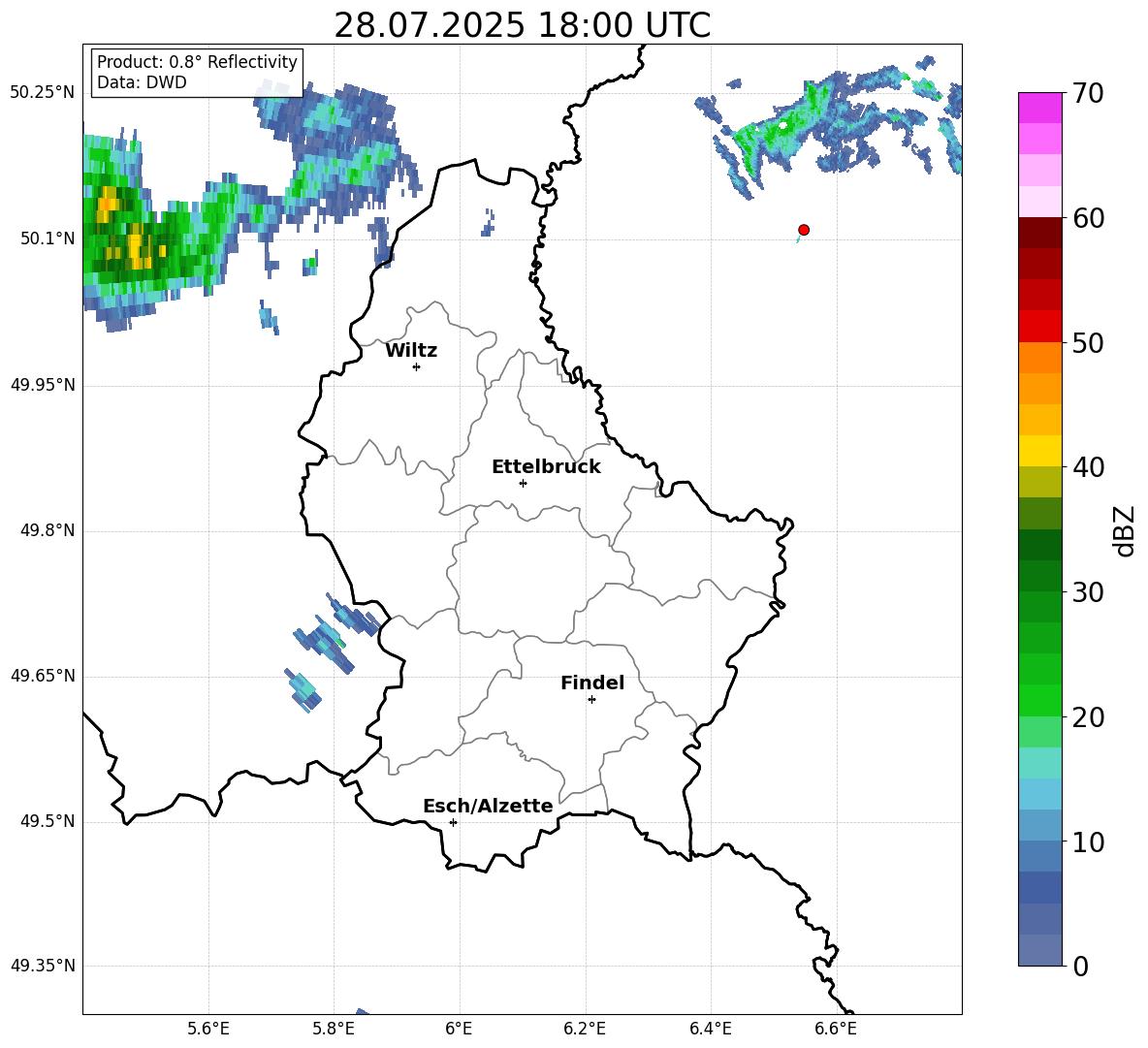
Task: Click the 6.6°E longitude label
Action: (x=836, y=1029)
